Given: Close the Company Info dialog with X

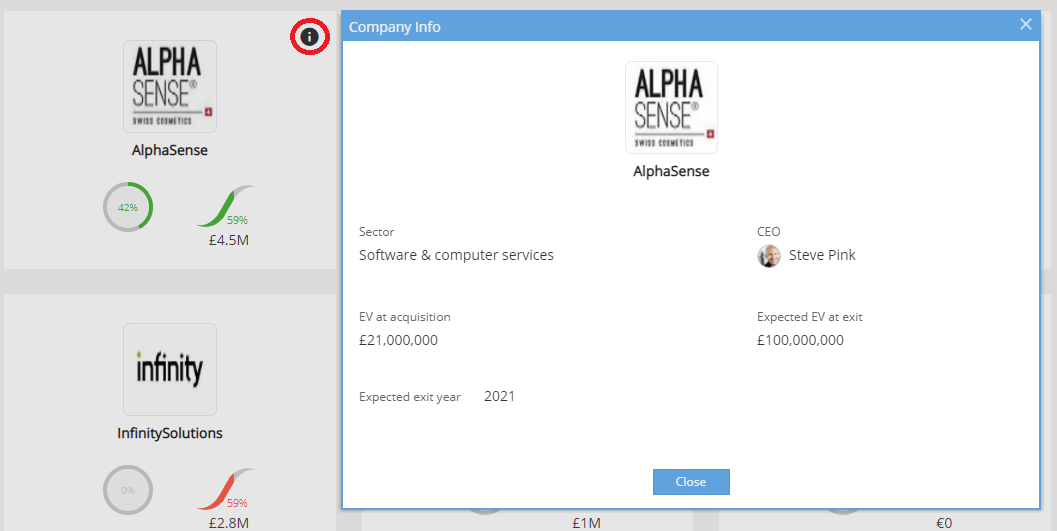Looking at the screenshot, I should (1025, 25).
